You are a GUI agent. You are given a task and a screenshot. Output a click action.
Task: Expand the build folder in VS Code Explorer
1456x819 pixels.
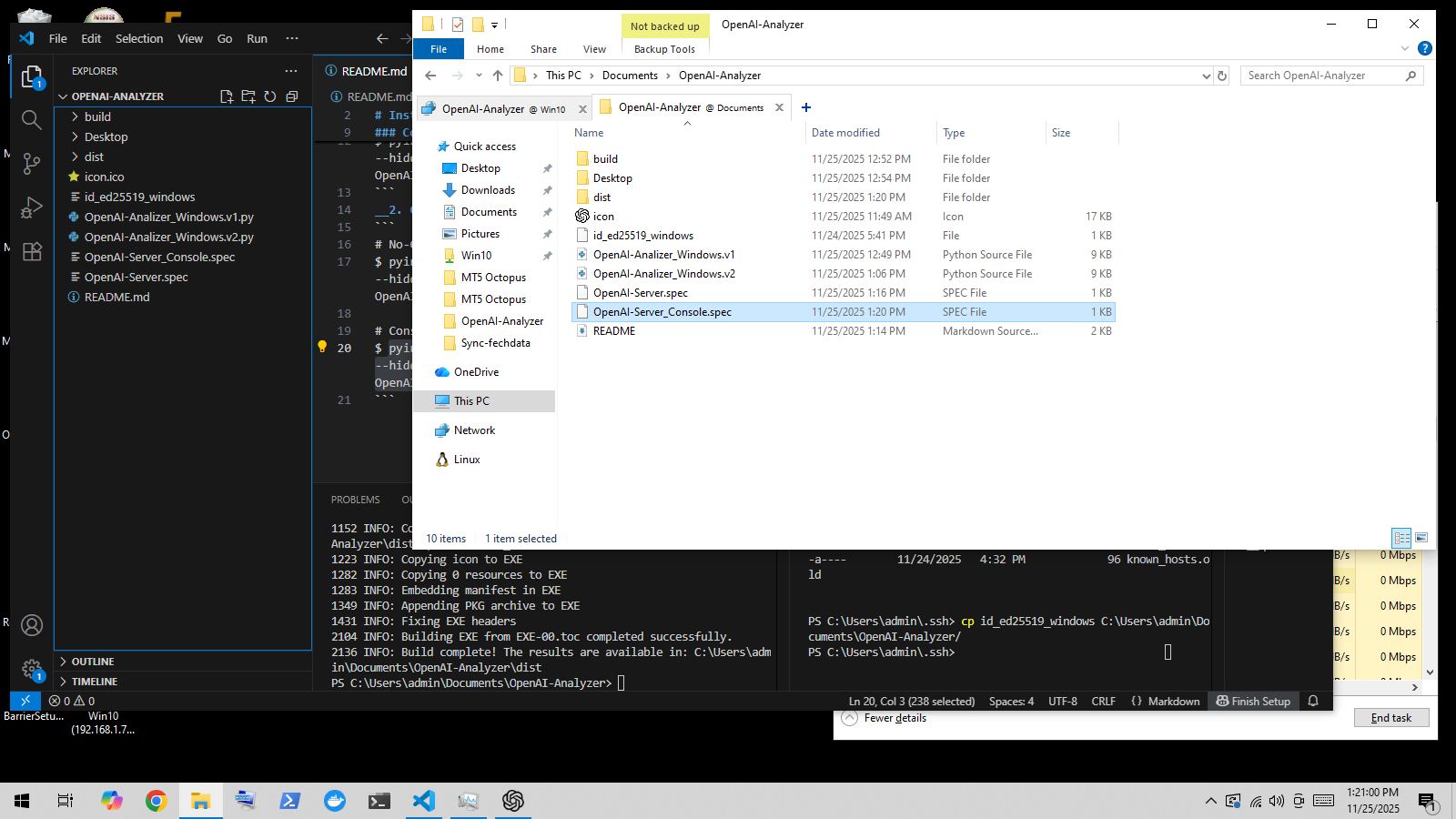coord(97,116)
